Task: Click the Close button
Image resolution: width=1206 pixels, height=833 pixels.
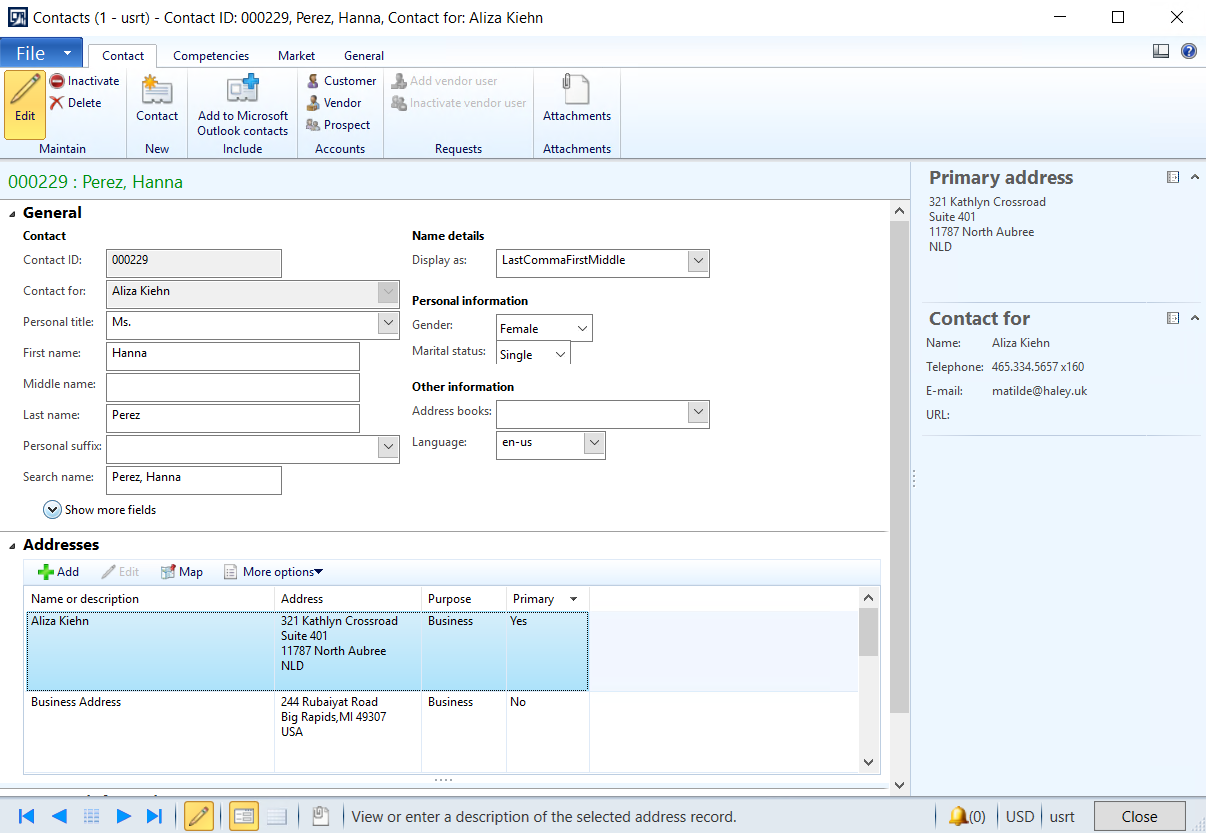Action: [1139, 816]
